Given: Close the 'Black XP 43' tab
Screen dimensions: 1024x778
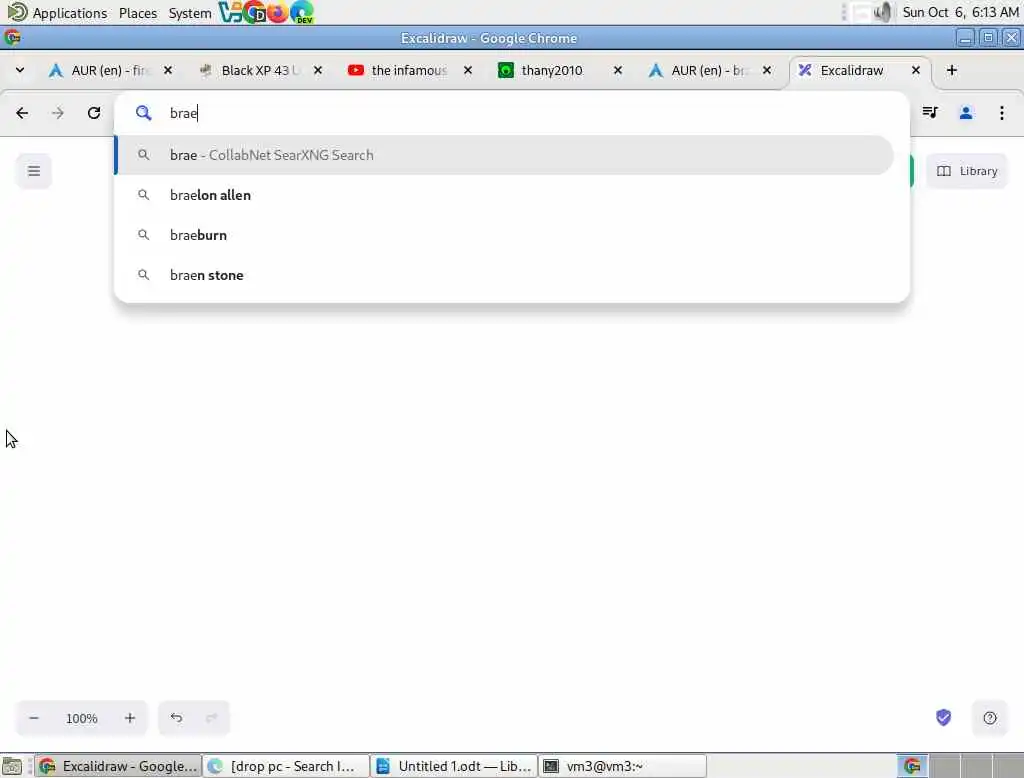Looking at the screenshot, I should [x=317, y=70].
